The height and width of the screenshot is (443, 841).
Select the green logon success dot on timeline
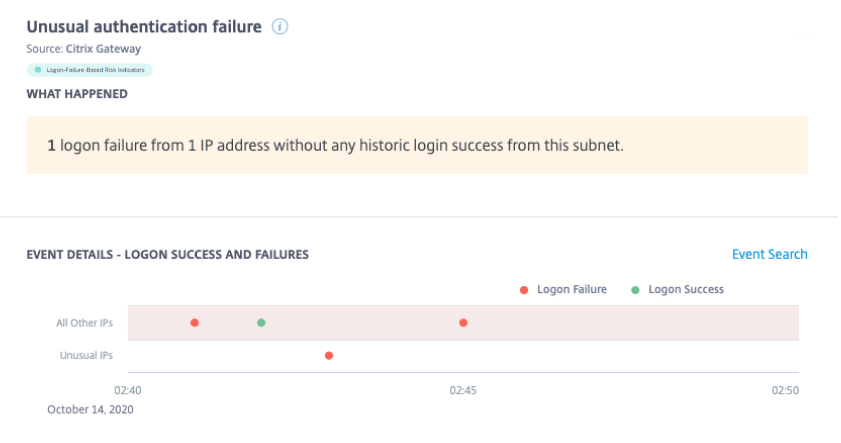pyautogui.click(x=261, y=323)
